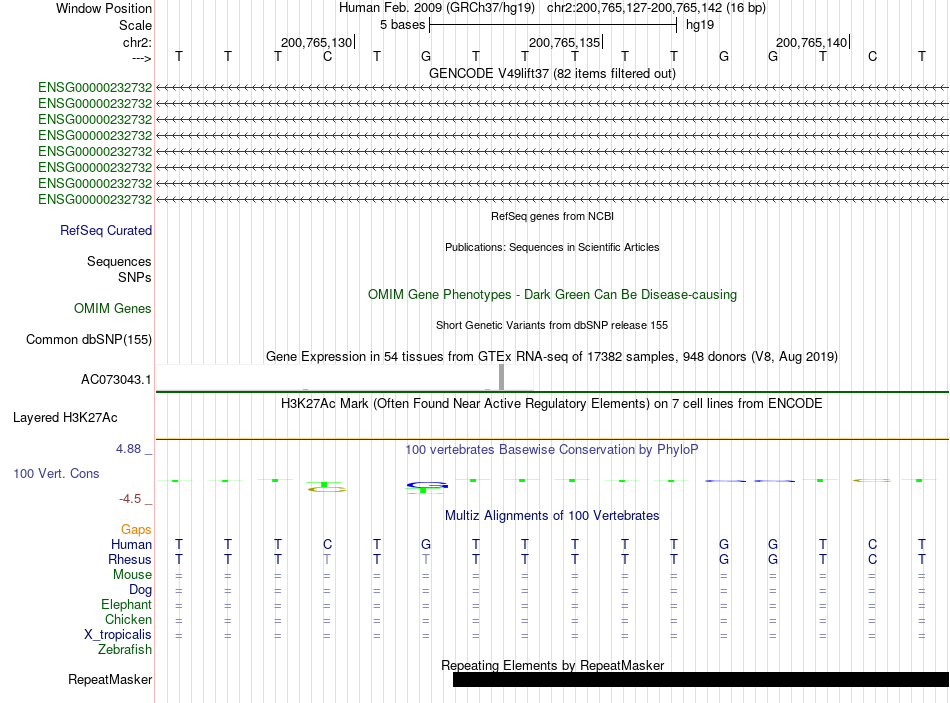Open Publications: Sequences in Scientific Articles title

point(552,247)
